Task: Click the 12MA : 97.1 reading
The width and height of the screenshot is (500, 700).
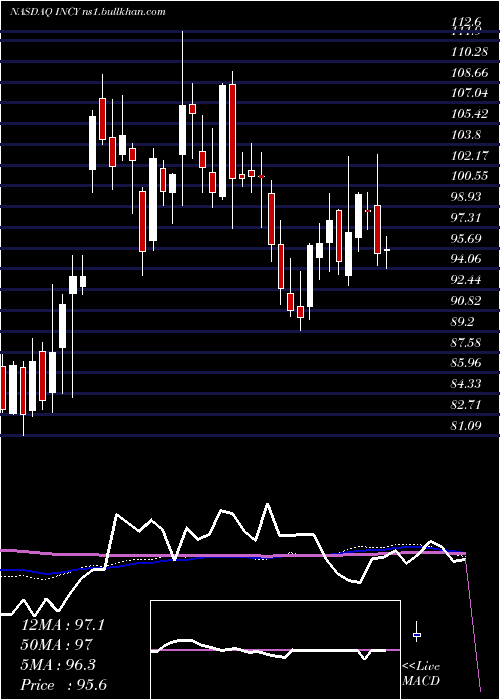Action: (x=63, y=625)
